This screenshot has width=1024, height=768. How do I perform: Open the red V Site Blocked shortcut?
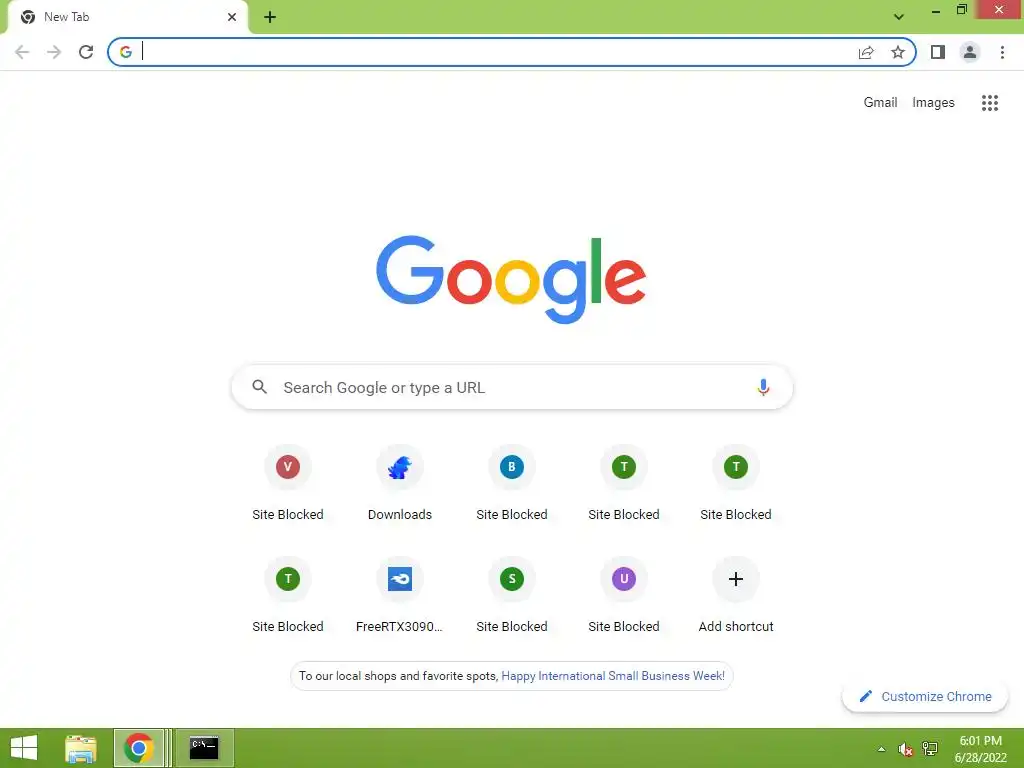(288, 483)
